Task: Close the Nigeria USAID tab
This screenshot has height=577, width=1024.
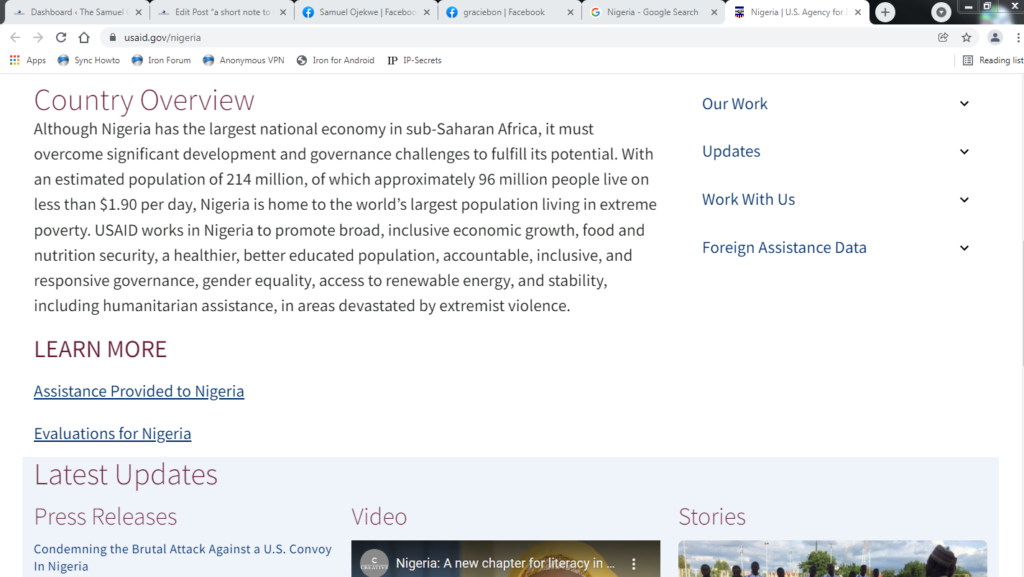Action: coord(857,12)
